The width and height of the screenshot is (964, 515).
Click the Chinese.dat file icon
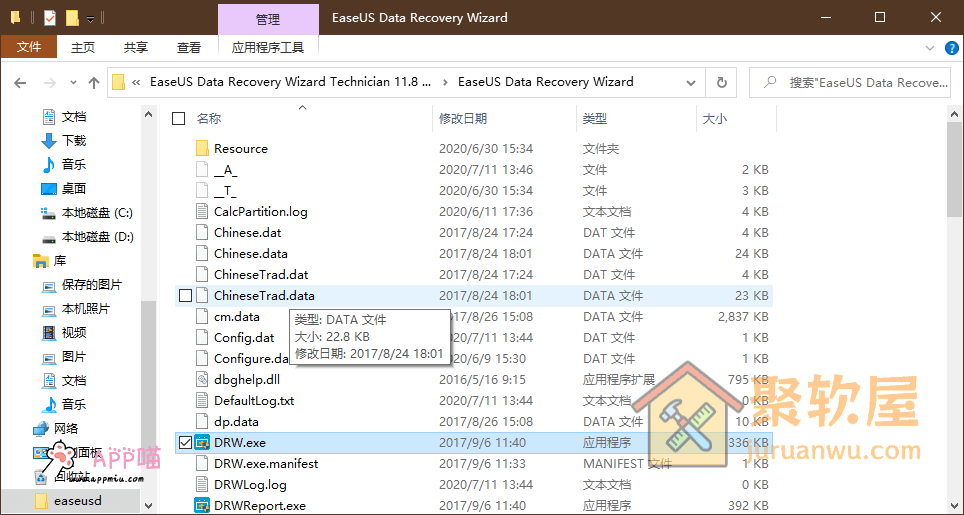tap(202, 232)
